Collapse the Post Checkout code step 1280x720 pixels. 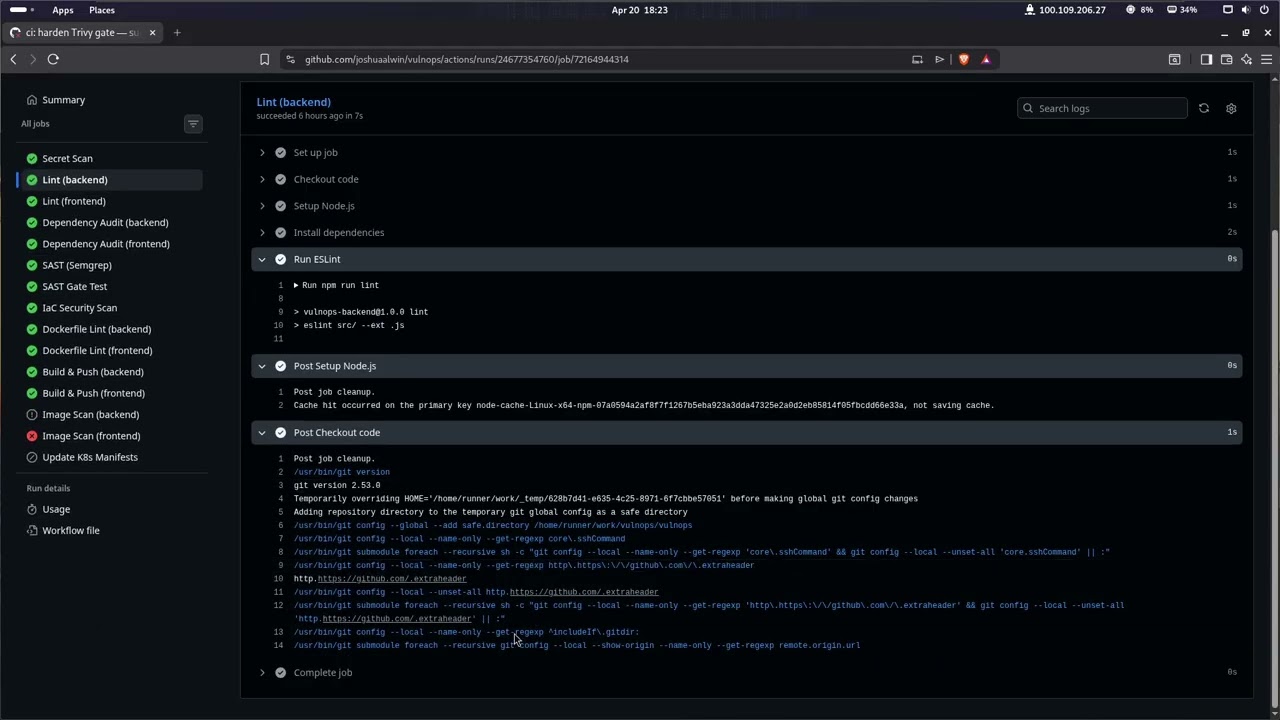point(746,433)
